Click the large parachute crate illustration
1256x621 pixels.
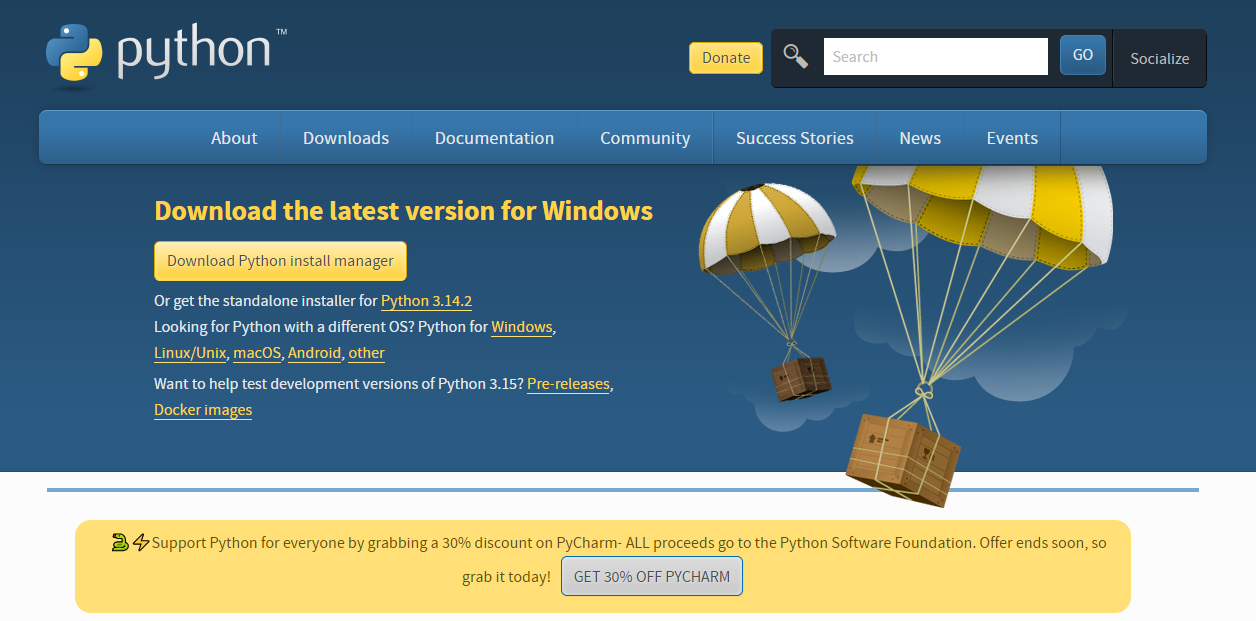click(902, 456)
